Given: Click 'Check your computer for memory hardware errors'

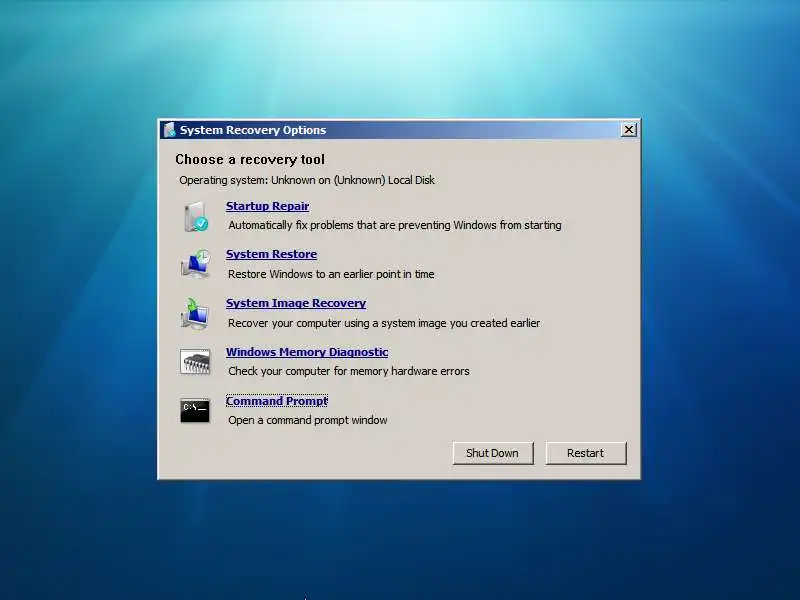Looking at the screenshot, I should (x=349, y=371).
